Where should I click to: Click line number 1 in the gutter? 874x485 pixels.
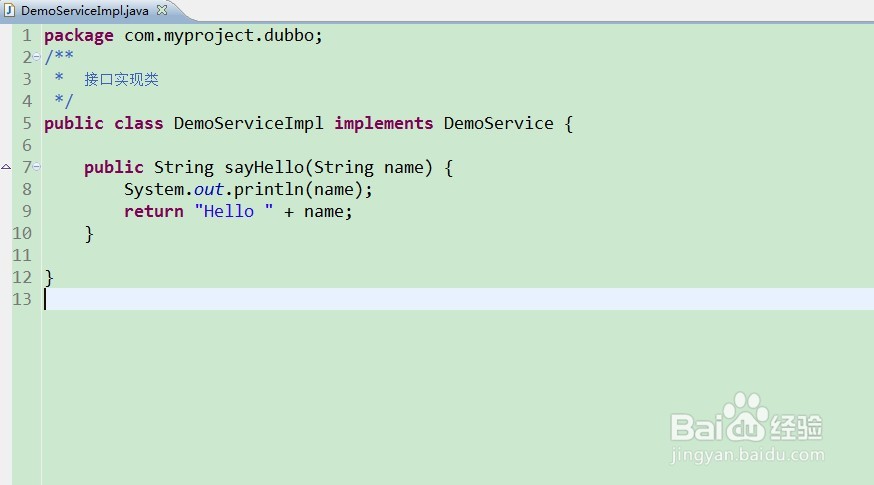(27, 35)
